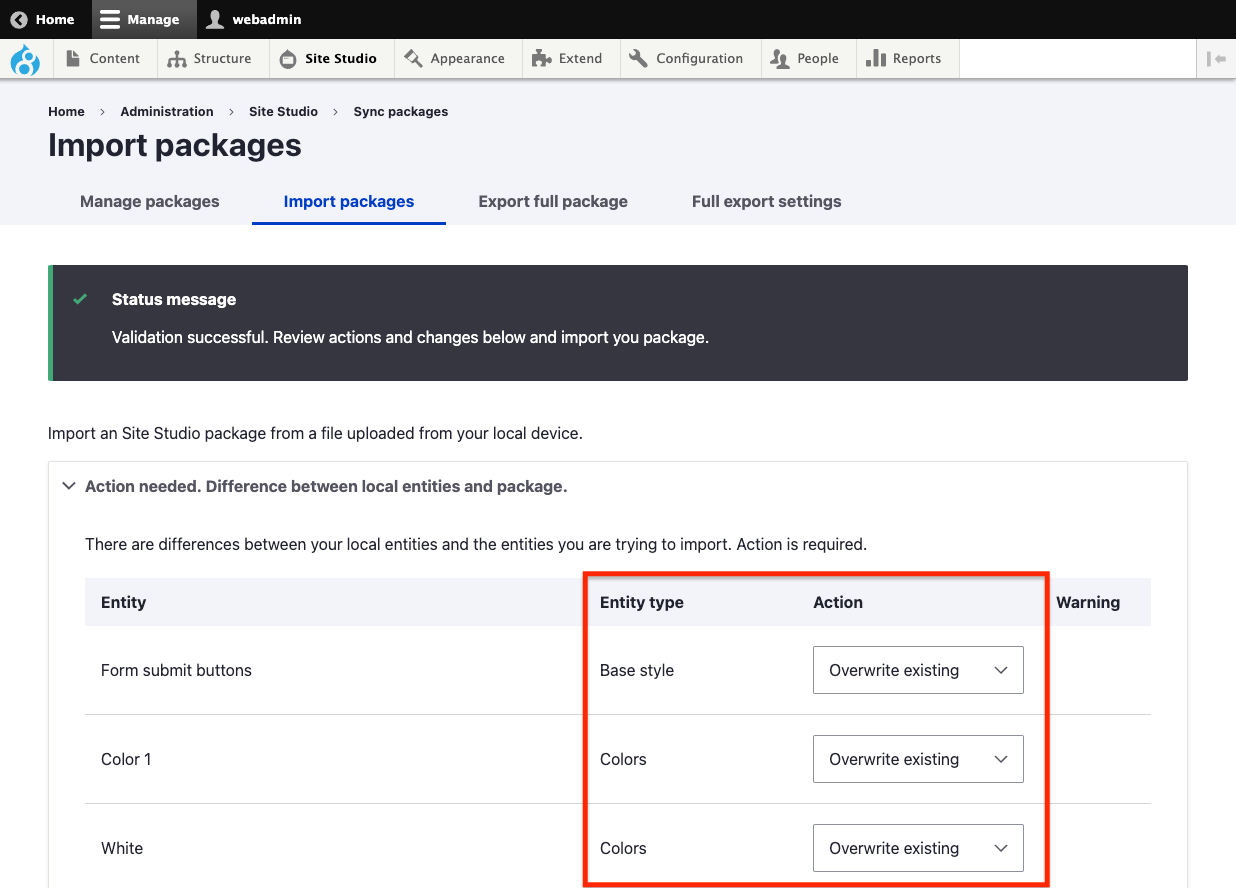Switch to Manage packages tab
This screenshot has width=1236, height=888.
pyautogui.click(x=150, y=201)
